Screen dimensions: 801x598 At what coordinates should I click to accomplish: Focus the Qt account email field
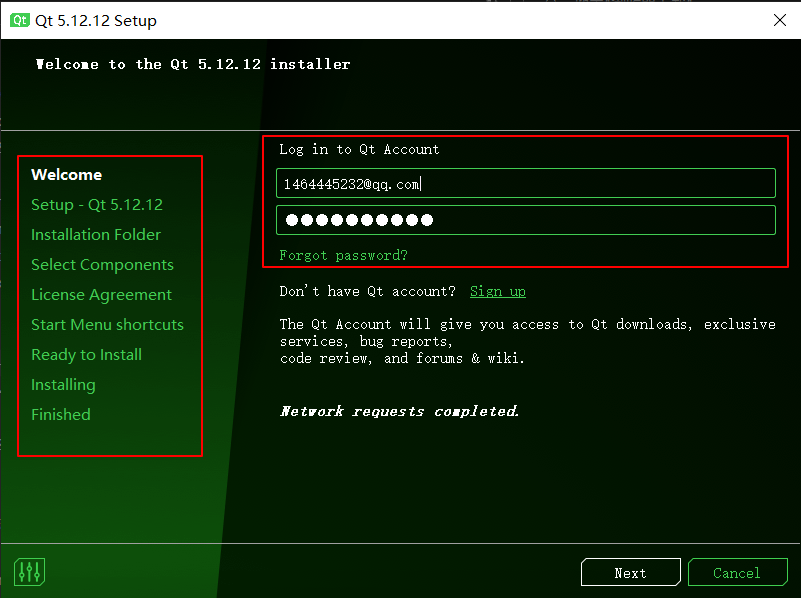pyautogui.click(x=526, y=183)
